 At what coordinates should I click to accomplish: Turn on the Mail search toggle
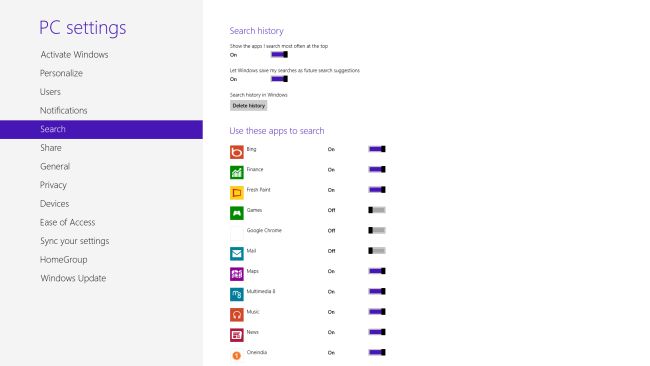pyautogui.click(x=377, y=250)
